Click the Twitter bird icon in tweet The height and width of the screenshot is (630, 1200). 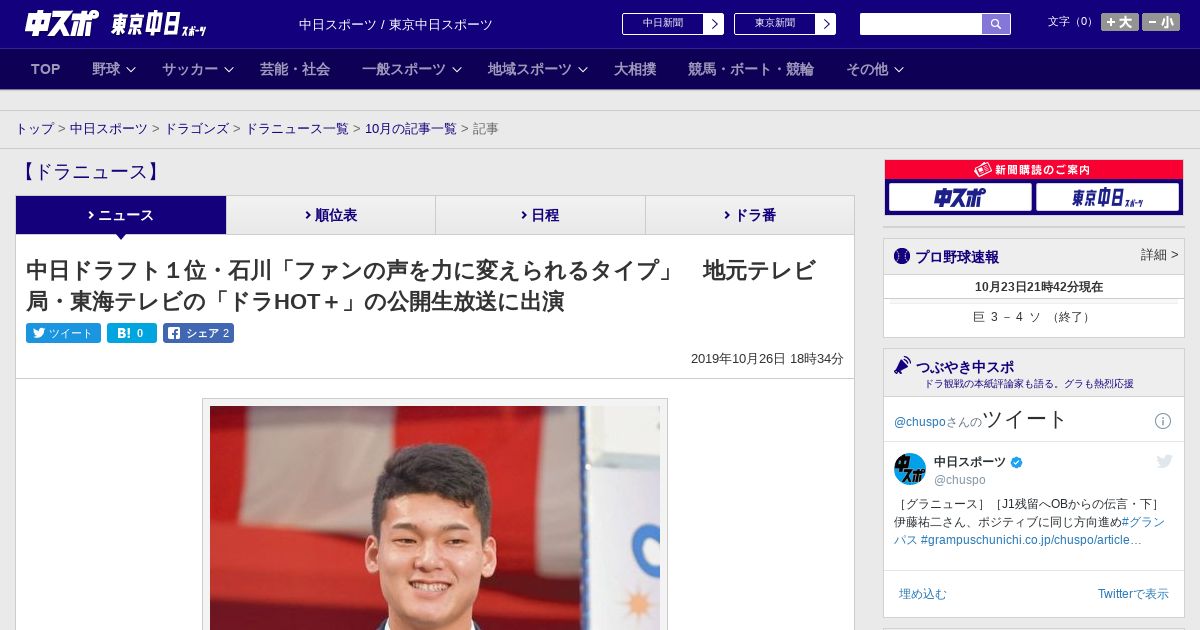click(1164, 461)
